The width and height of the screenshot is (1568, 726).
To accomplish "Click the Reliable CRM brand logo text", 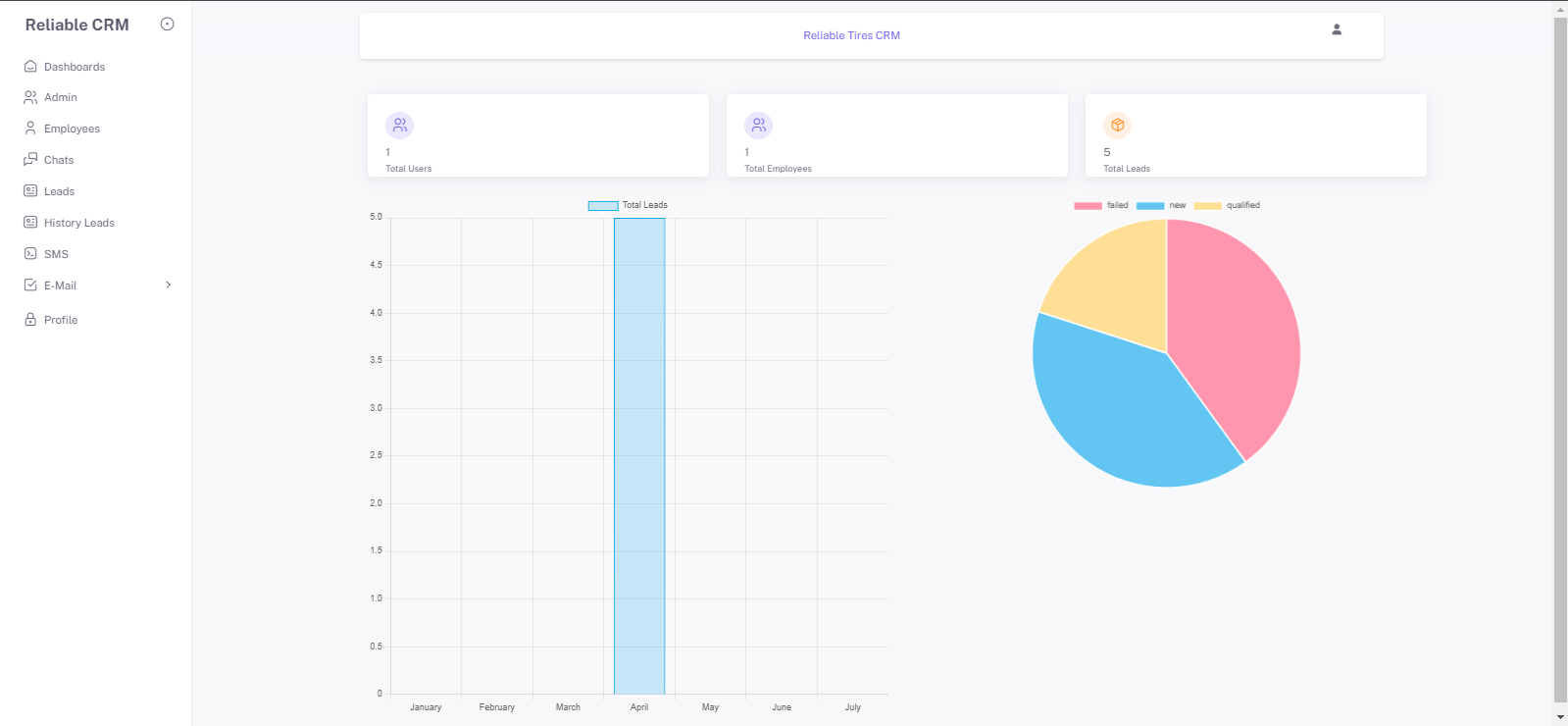I will click(76, 26).
